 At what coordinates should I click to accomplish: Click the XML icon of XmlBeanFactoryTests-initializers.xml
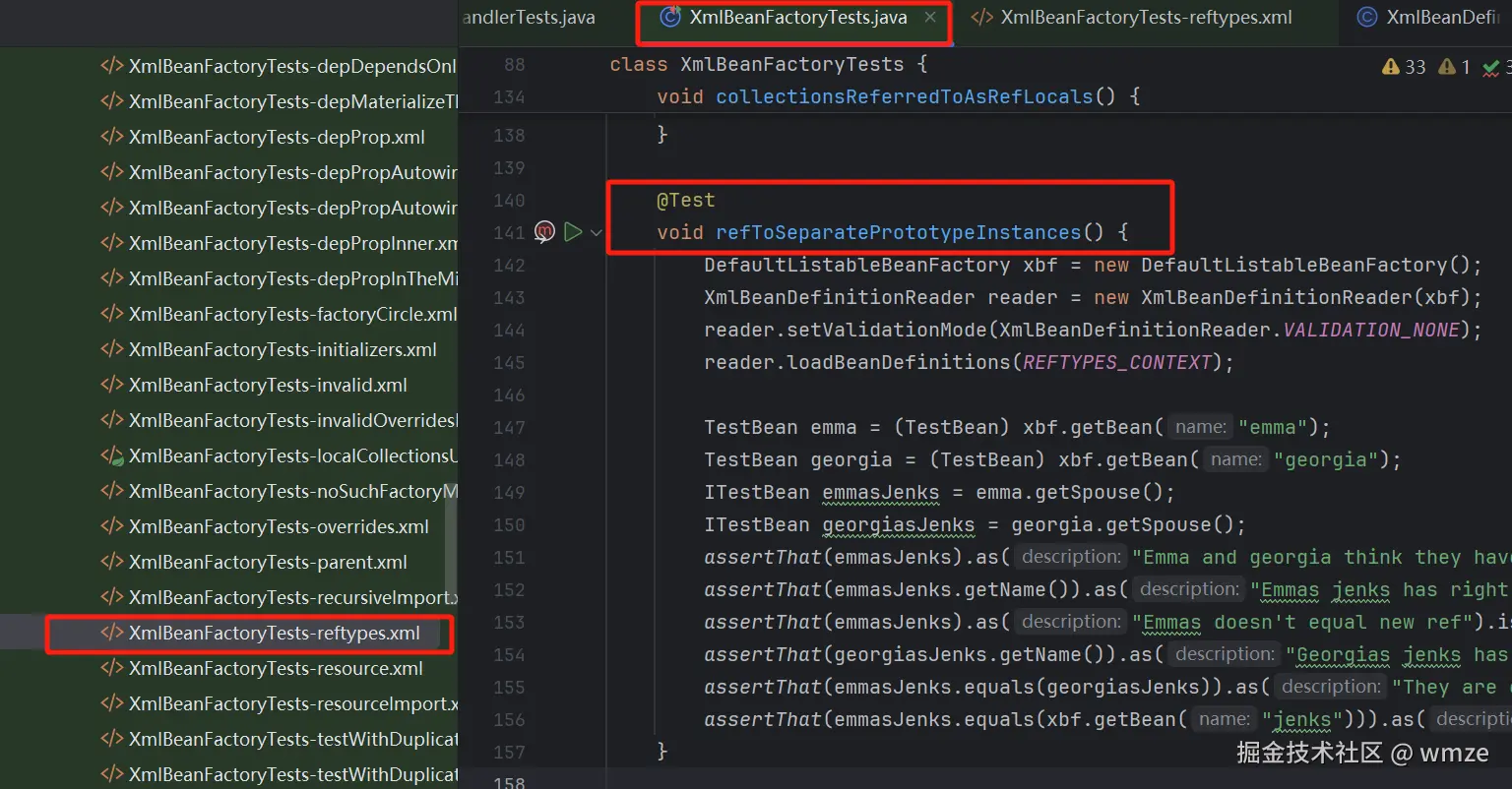point(112,349)
